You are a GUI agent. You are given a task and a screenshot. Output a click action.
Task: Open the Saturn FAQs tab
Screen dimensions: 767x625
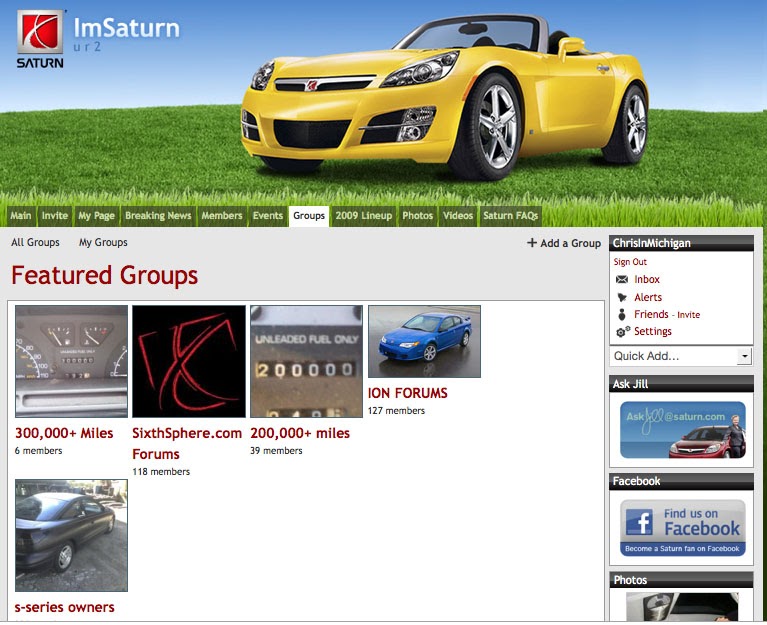point(510,216)
